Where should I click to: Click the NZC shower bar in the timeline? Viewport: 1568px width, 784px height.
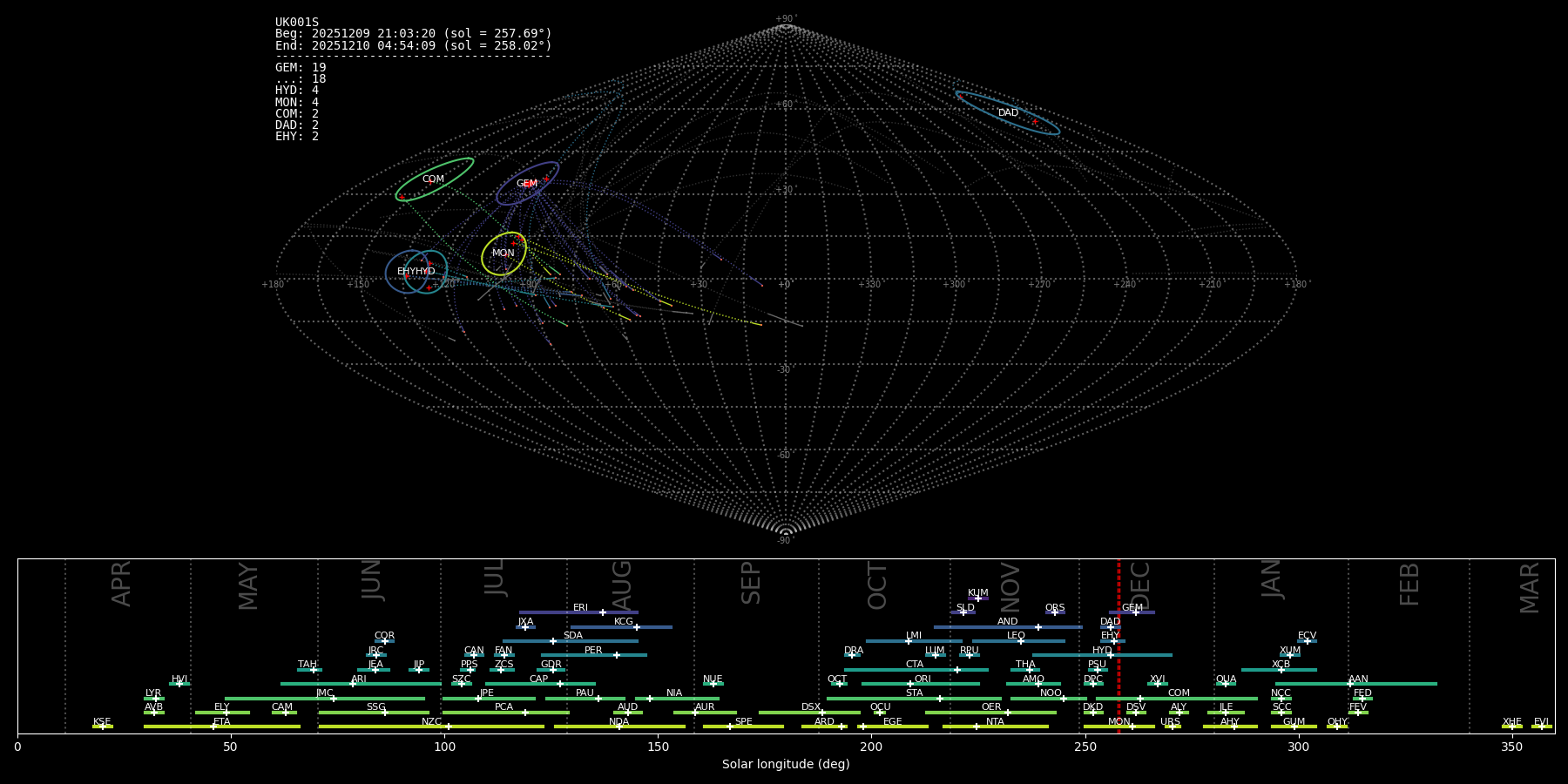(x=431, y=727)
